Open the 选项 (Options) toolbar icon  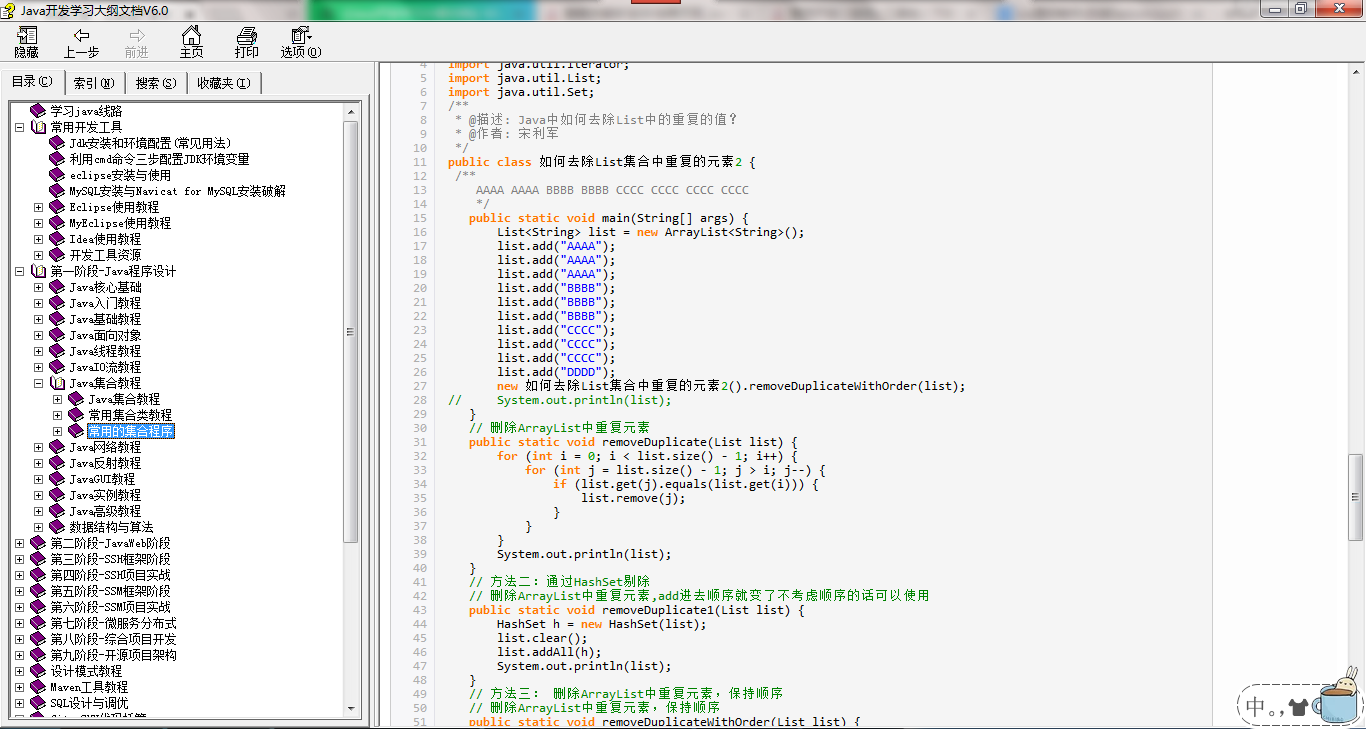(x=300, y=36)
